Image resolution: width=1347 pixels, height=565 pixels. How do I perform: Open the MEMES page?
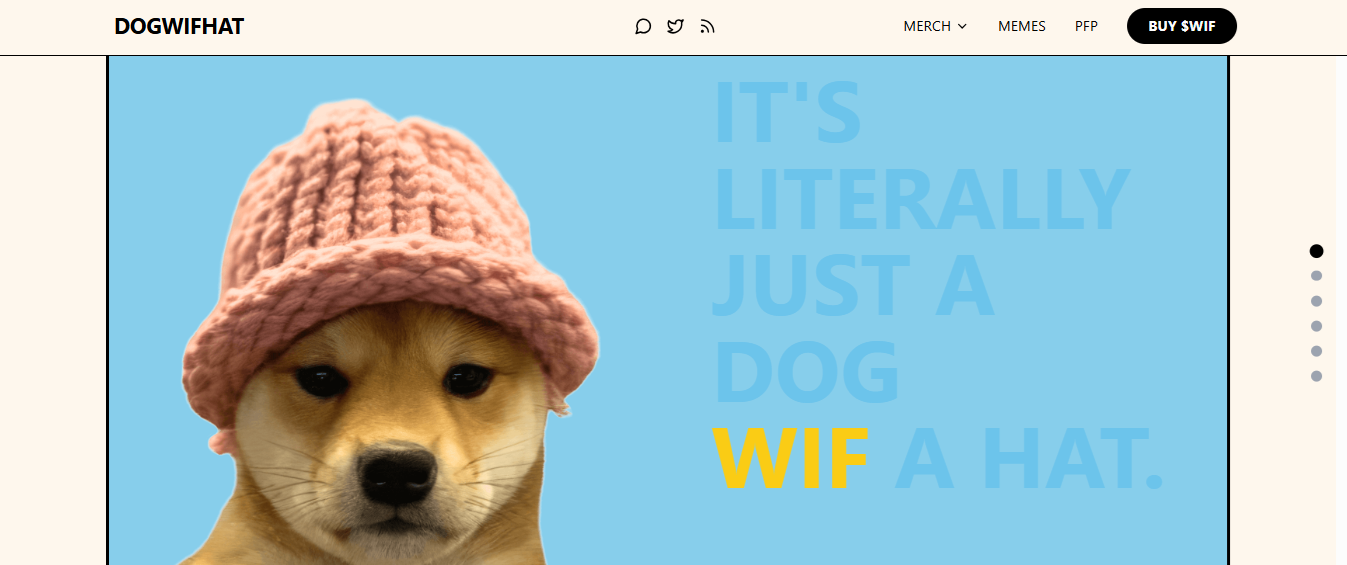1022,26
